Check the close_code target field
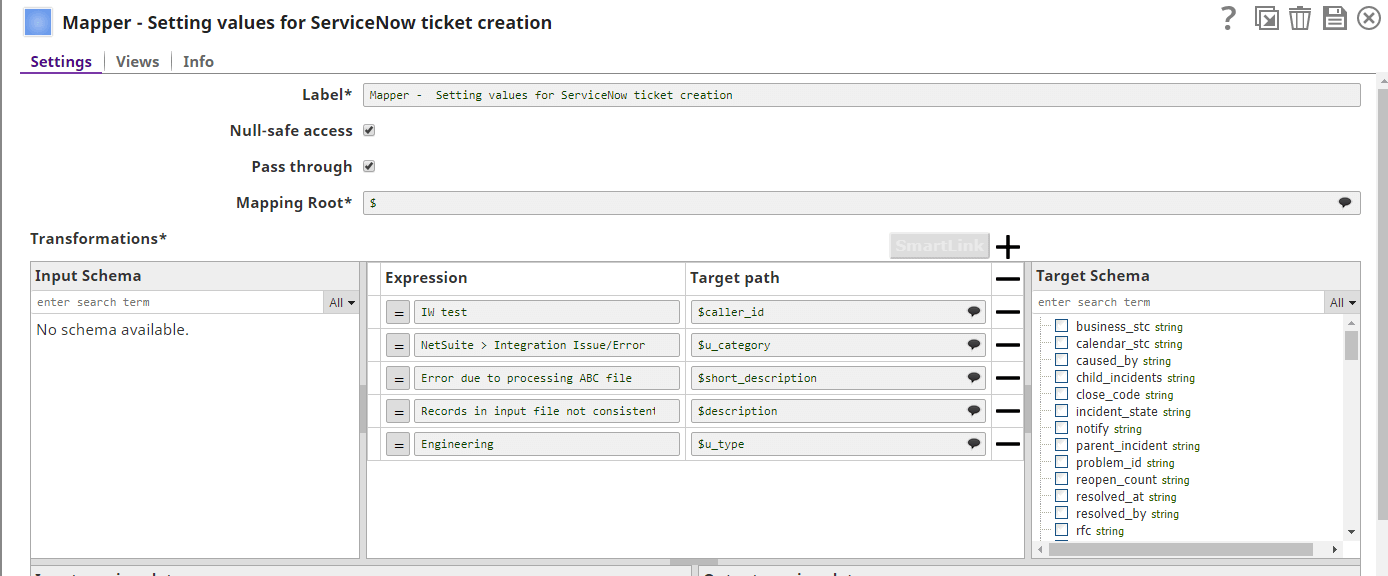This screenshot has height=576, width=1388. click(1062, 394)
